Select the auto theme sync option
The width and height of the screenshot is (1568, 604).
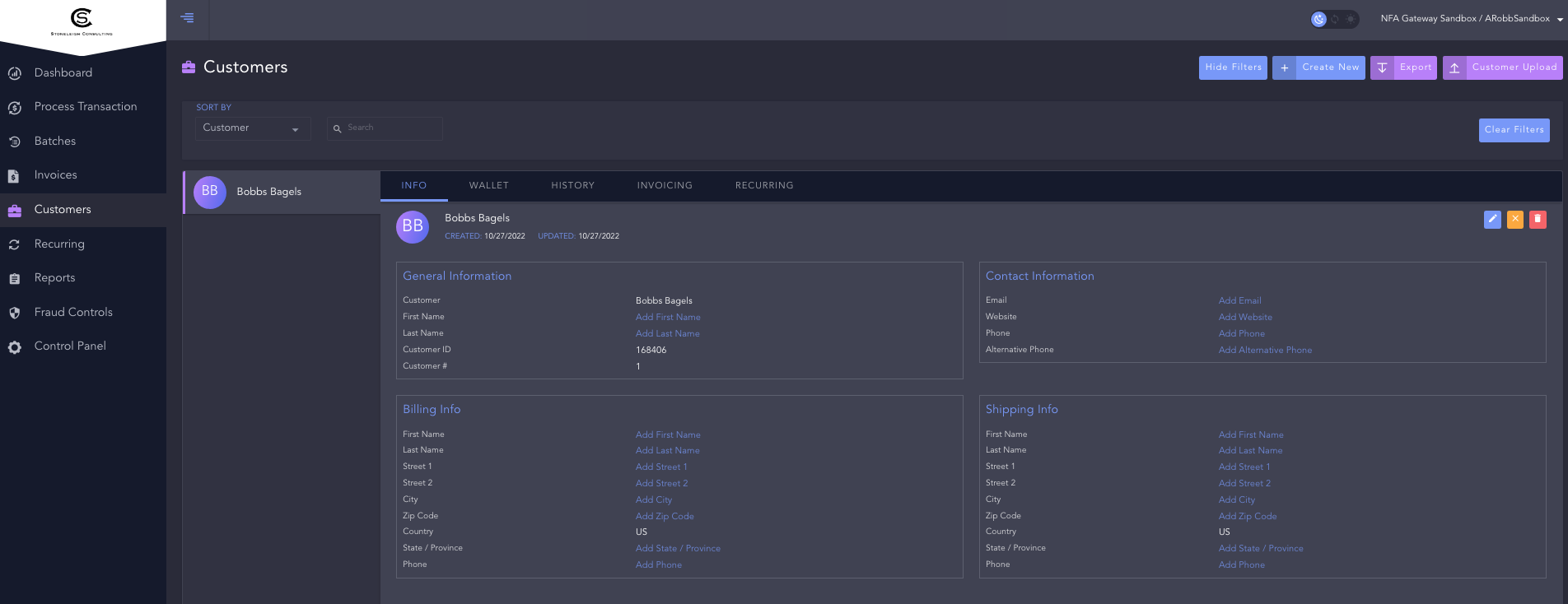(1336, 19)
